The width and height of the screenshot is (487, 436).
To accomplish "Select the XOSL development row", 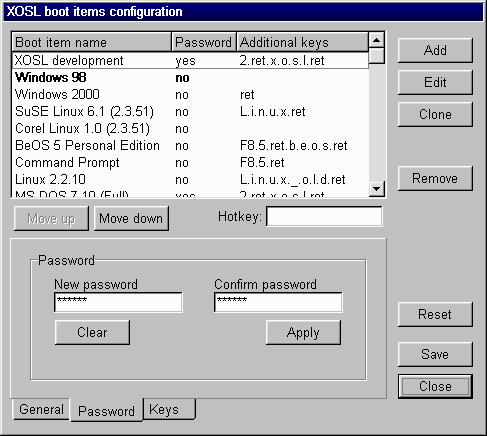I will 190,60.
